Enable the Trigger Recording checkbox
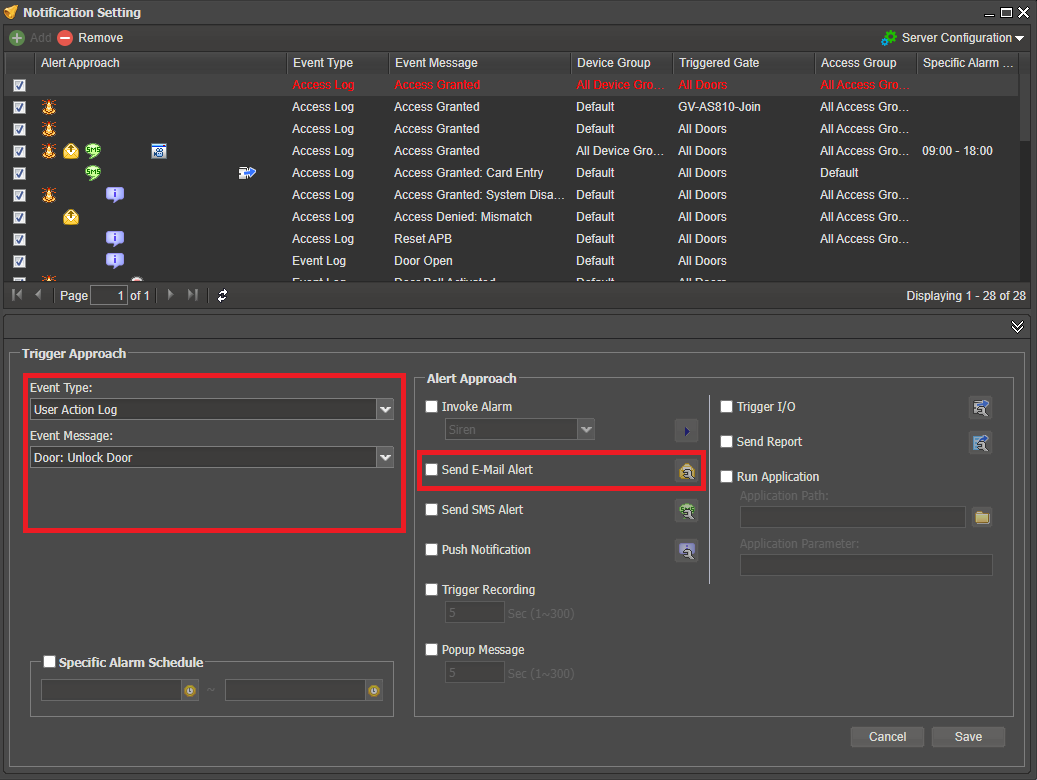Image resolution: width=1037 pixels, height=780 pixels. pos(432,589)
